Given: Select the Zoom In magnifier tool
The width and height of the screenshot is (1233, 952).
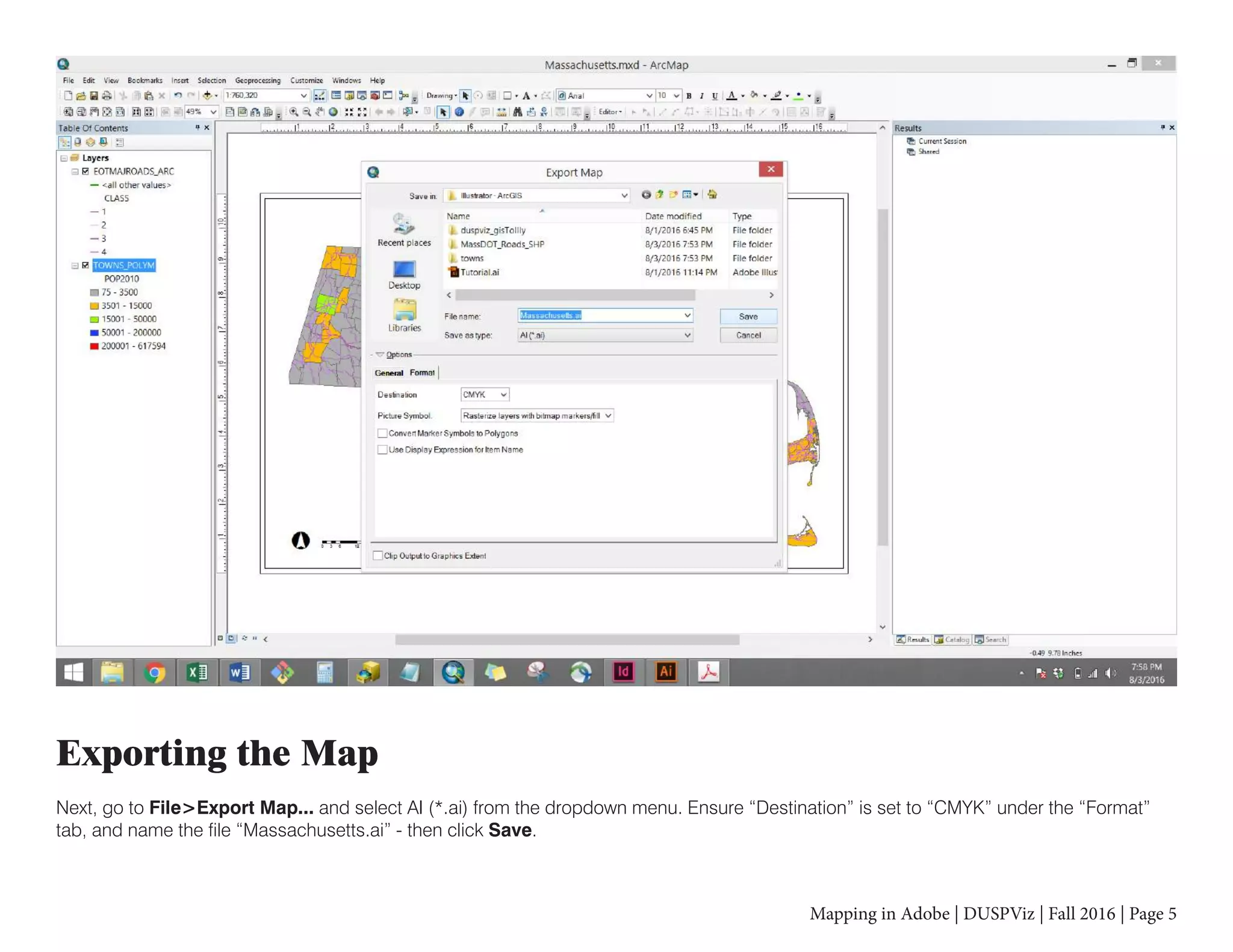Looking at the screenshot, I should [294, 112].
